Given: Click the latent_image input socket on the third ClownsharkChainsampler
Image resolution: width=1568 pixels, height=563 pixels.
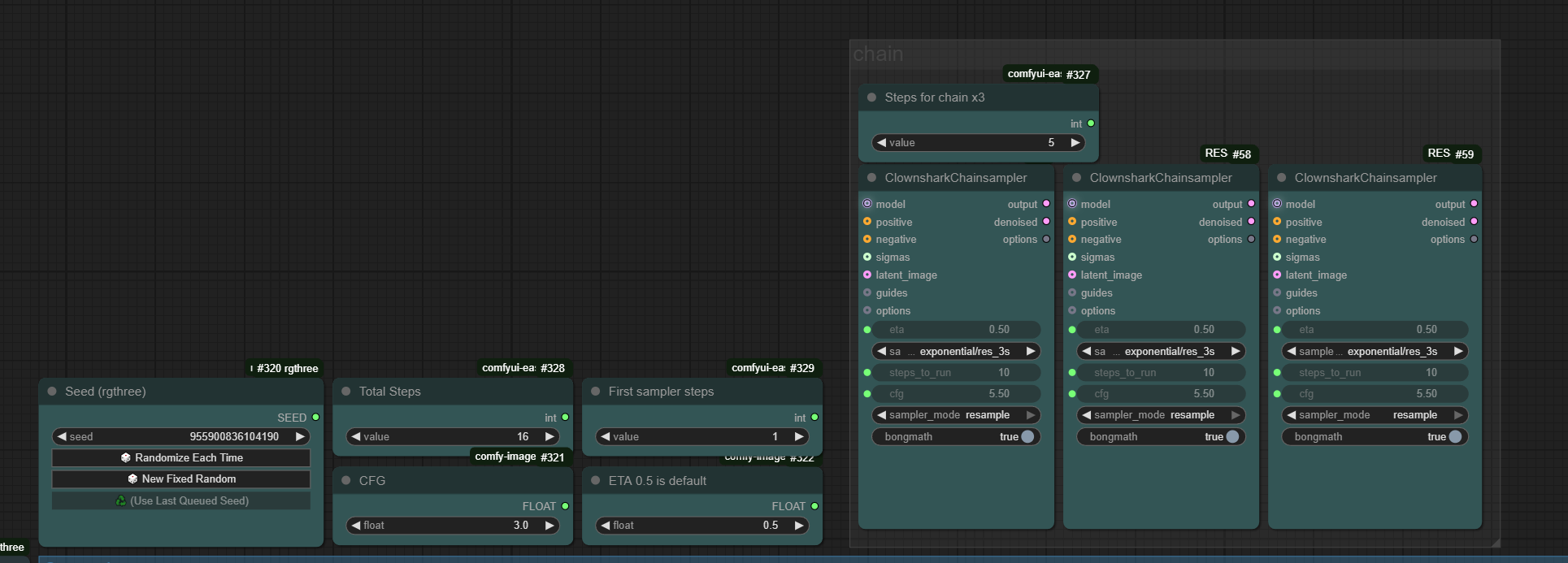Looking at the screenshot, I should click(x=1277, y=275).
